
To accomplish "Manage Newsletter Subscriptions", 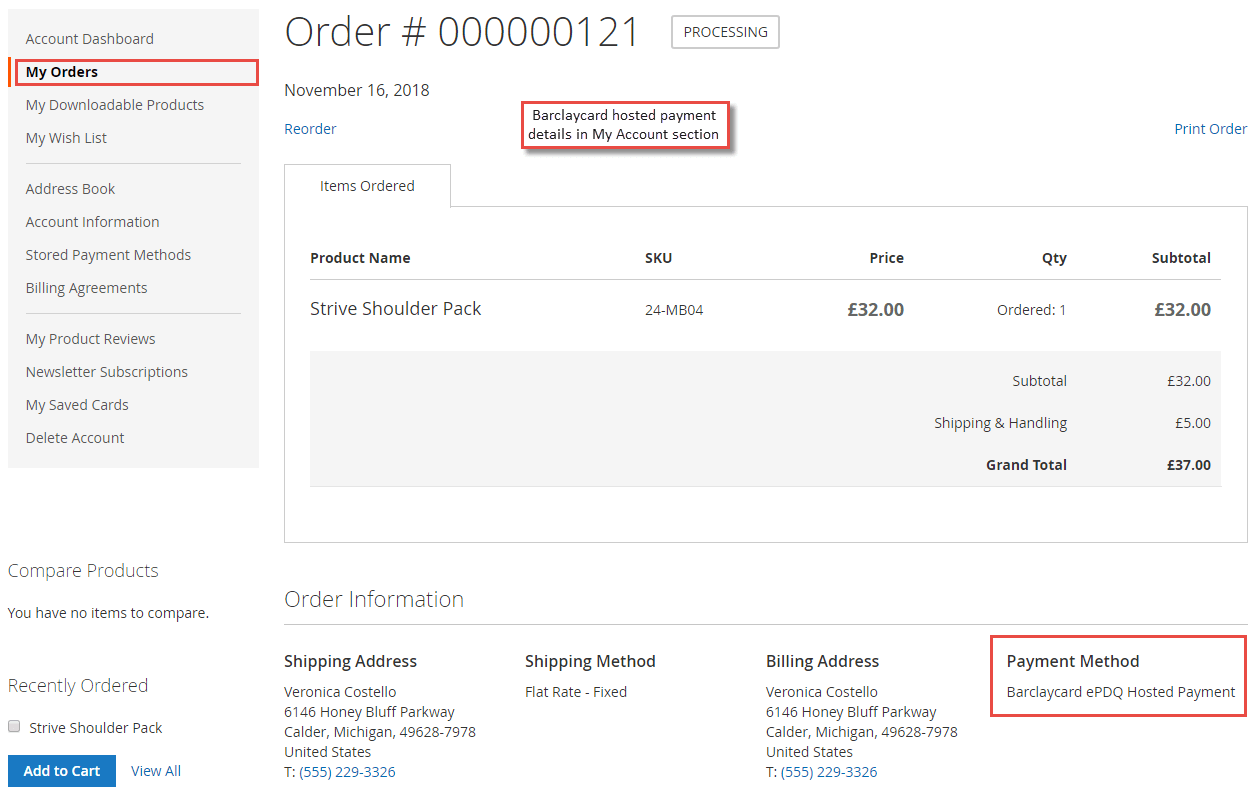I will [x=106, y=371].
